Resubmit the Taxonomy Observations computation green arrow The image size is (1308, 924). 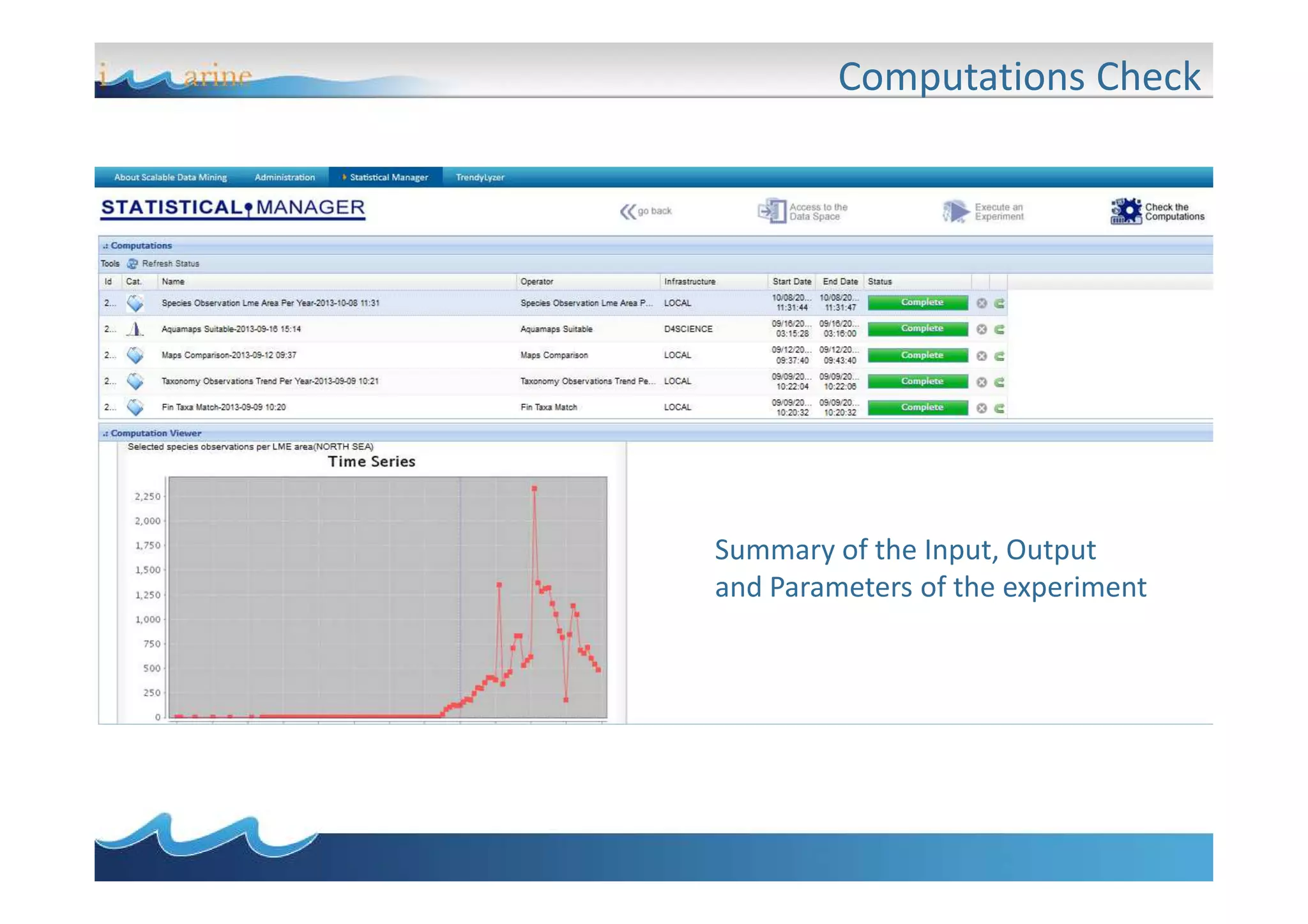pos(1000,382)
